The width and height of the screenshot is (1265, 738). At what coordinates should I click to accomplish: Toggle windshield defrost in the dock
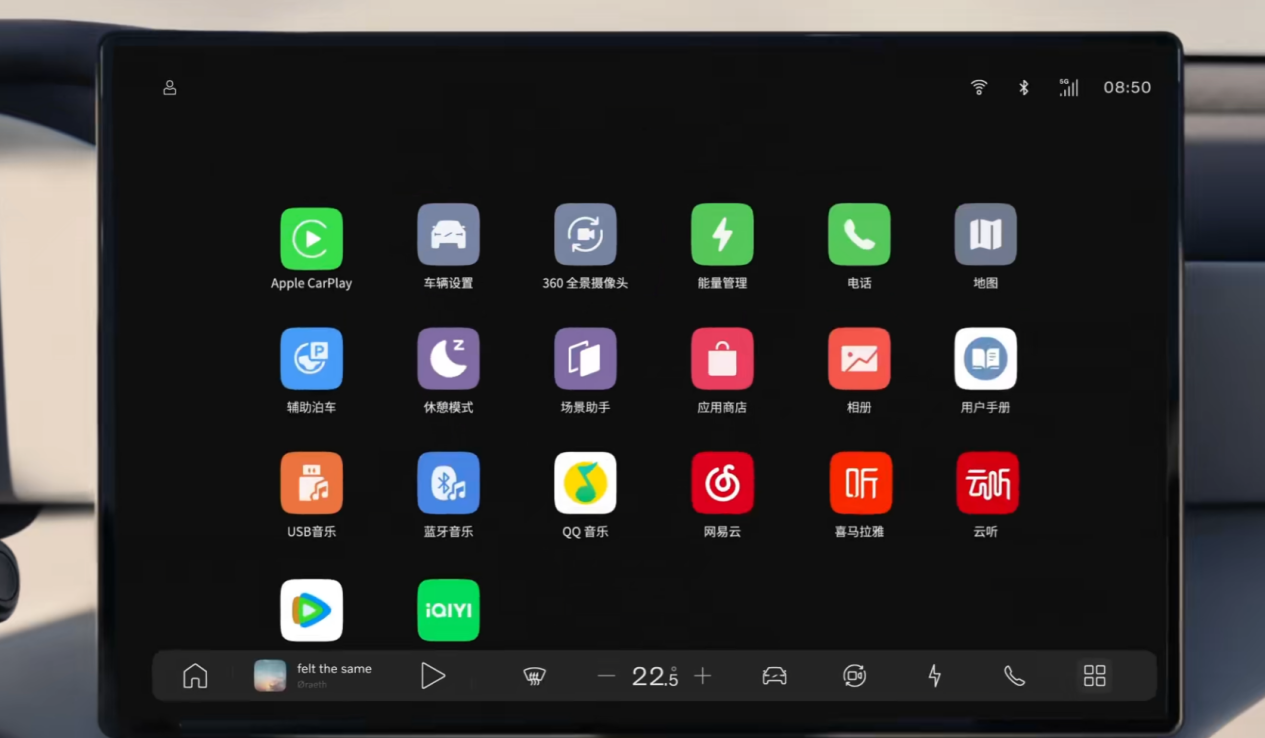pyautogui.click(x=535, y=677)
